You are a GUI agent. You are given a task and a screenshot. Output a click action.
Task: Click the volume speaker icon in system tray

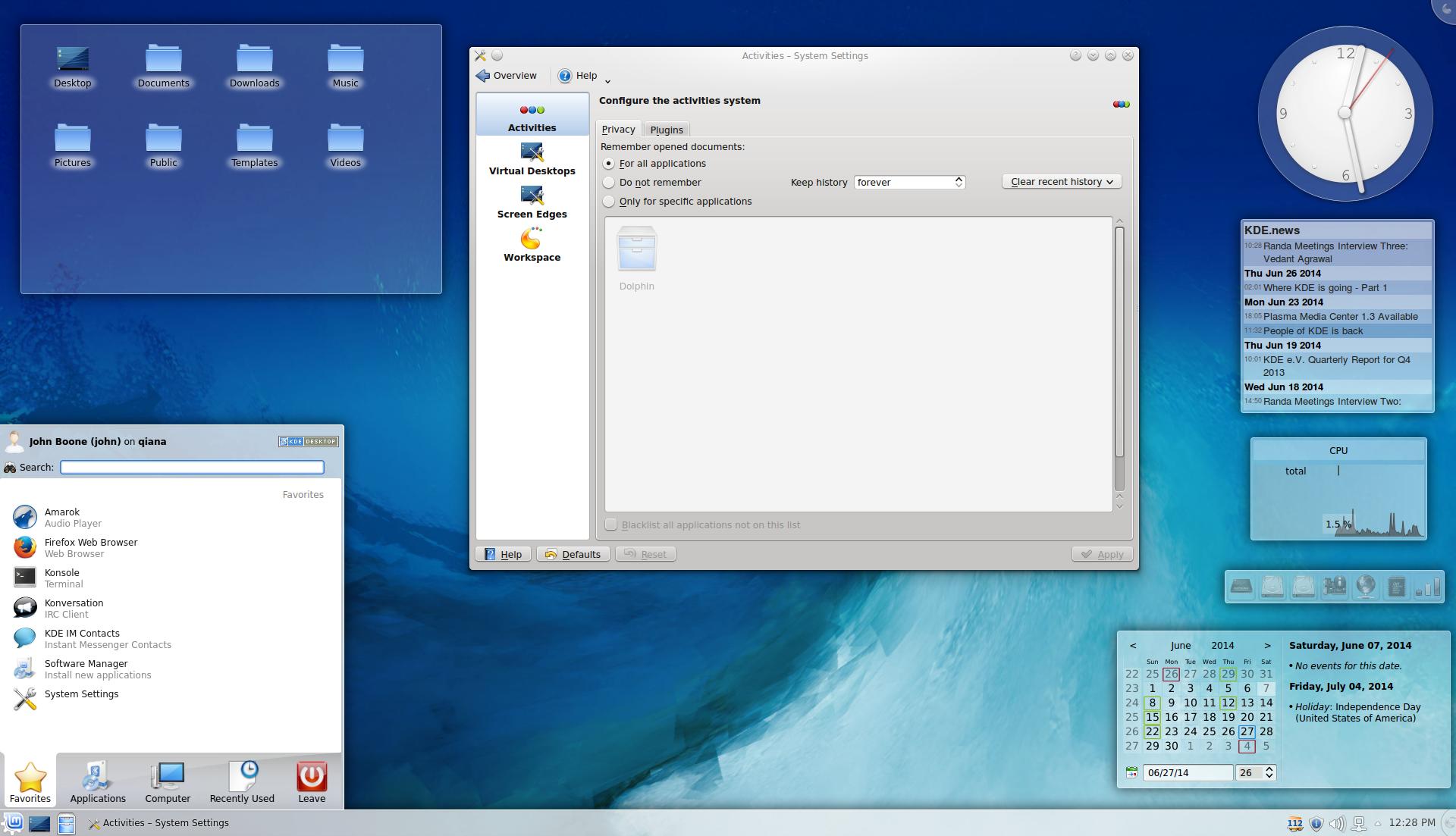point(1337,823)
